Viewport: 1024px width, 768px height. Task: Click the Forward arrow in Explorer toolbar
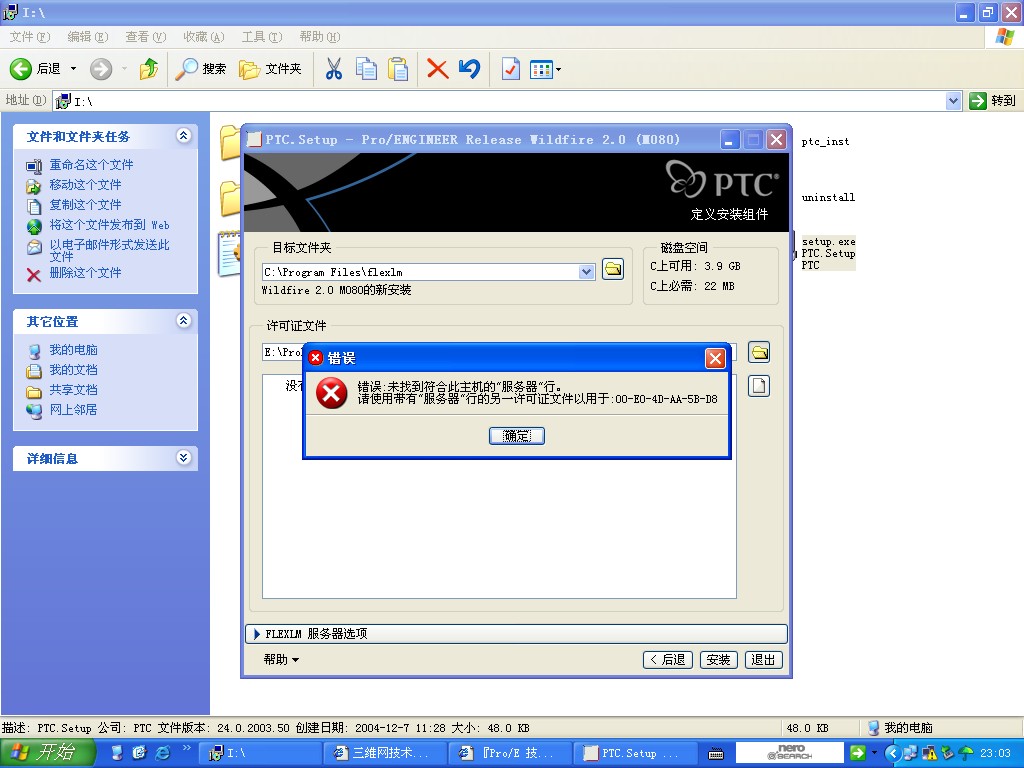coord(101,69)
